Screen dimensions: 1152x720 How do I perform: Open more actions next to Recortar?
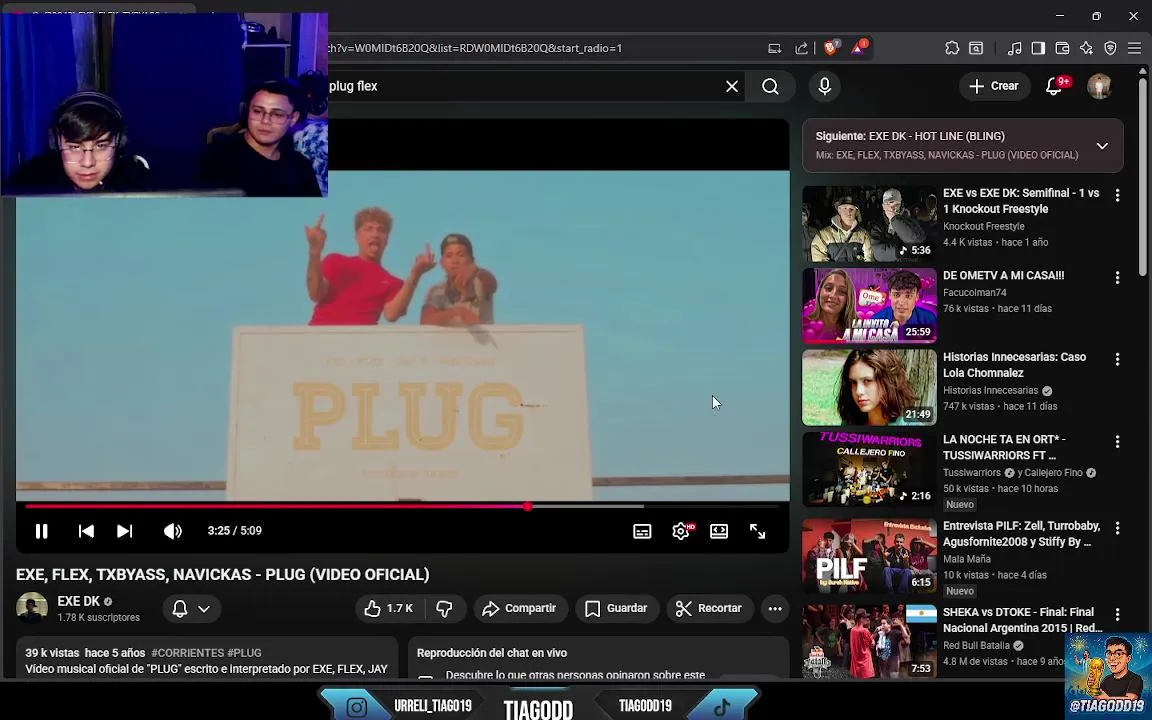774,608
